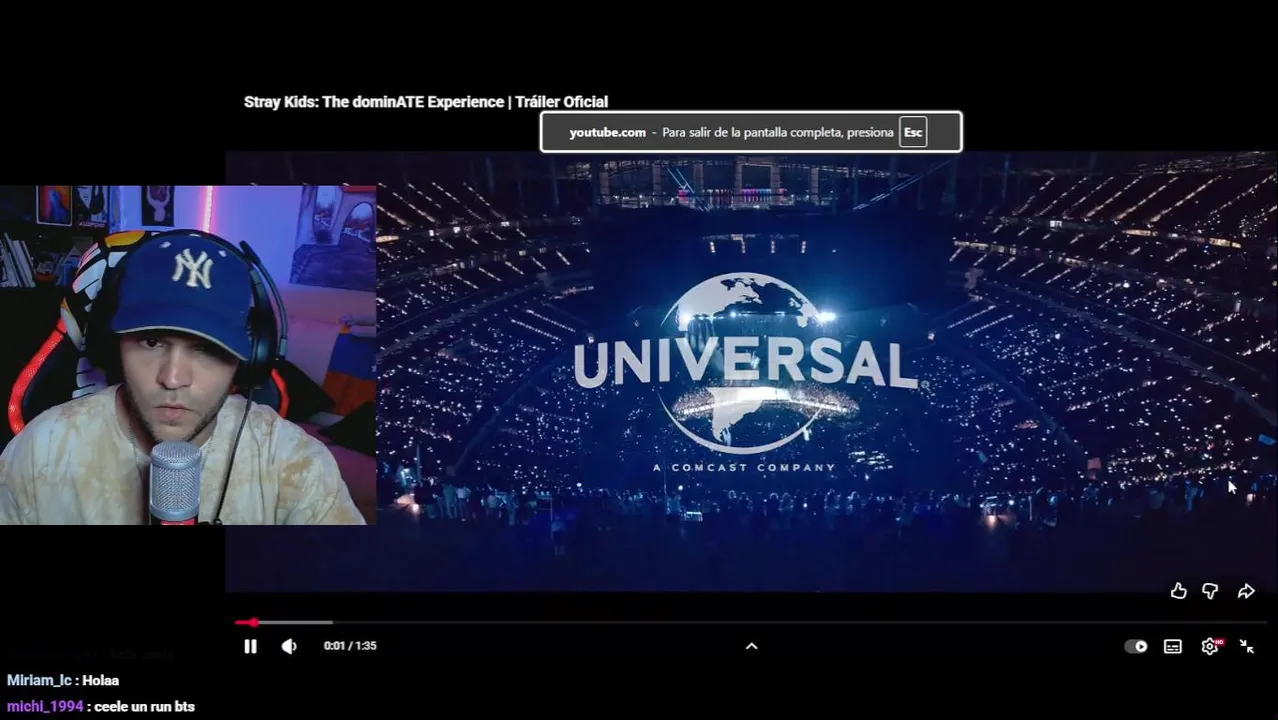Image resolution: width=1278 pixels, height=720 pixels.
Task: Click the Esc key hint in the notice
Action: click(913, 132)
